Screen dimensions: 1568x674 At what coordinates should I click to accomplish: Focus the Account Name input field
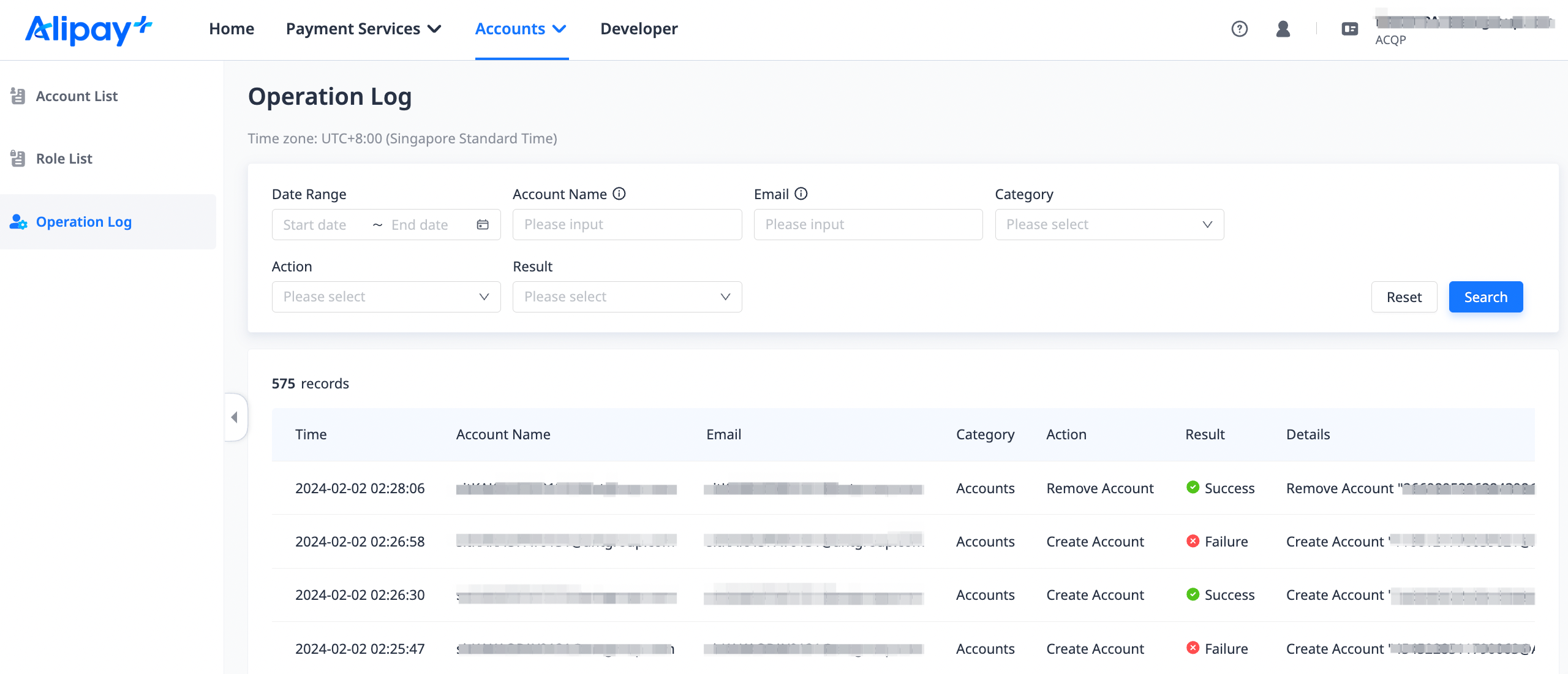point(627,225)
